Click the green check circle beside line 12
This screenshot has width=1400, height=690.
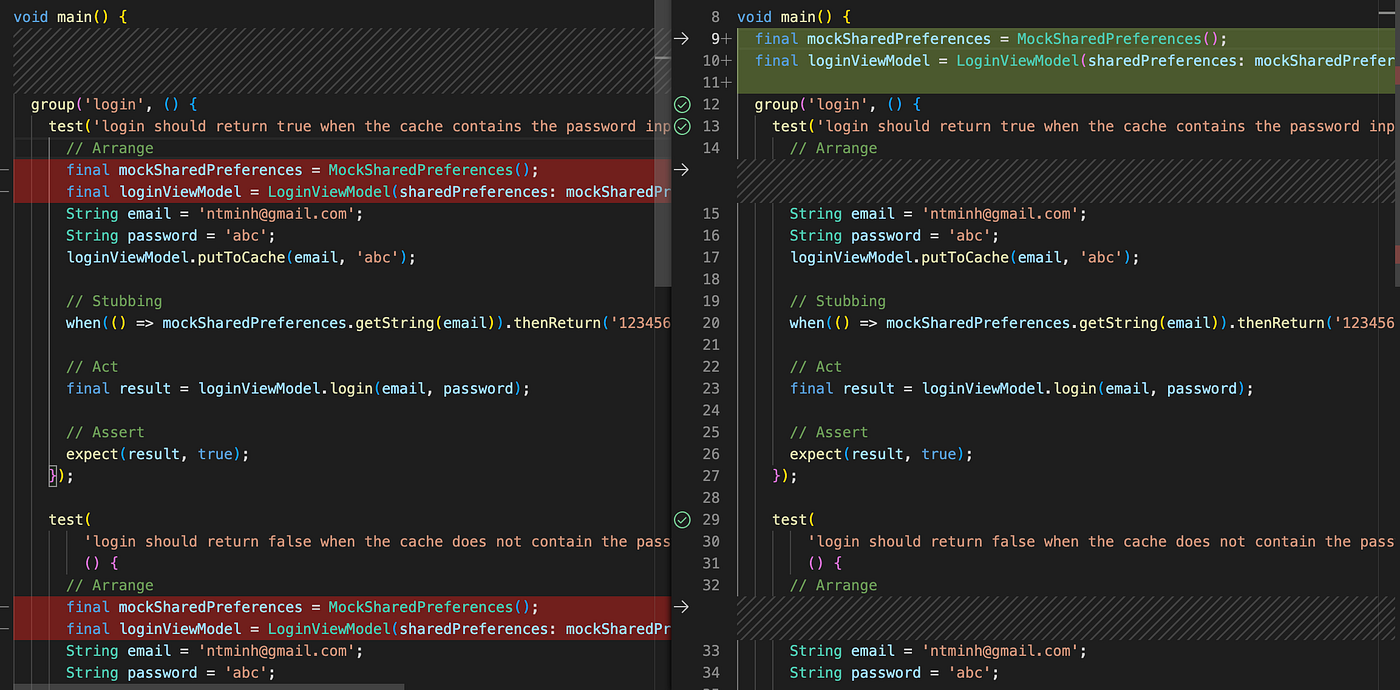(682, 104)
